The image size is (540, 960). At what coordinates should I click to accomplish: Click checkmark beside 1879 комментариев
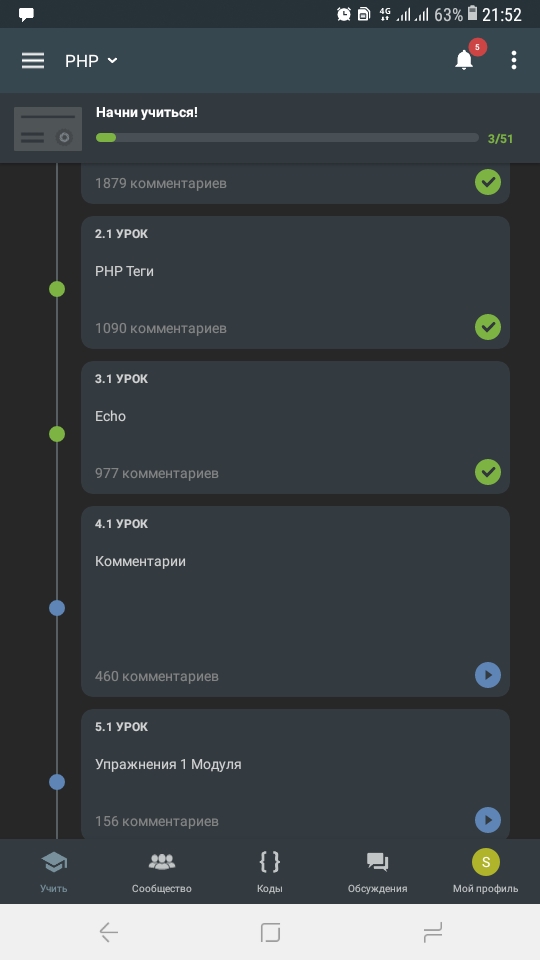pyautogui.click(x=488, y=182)
